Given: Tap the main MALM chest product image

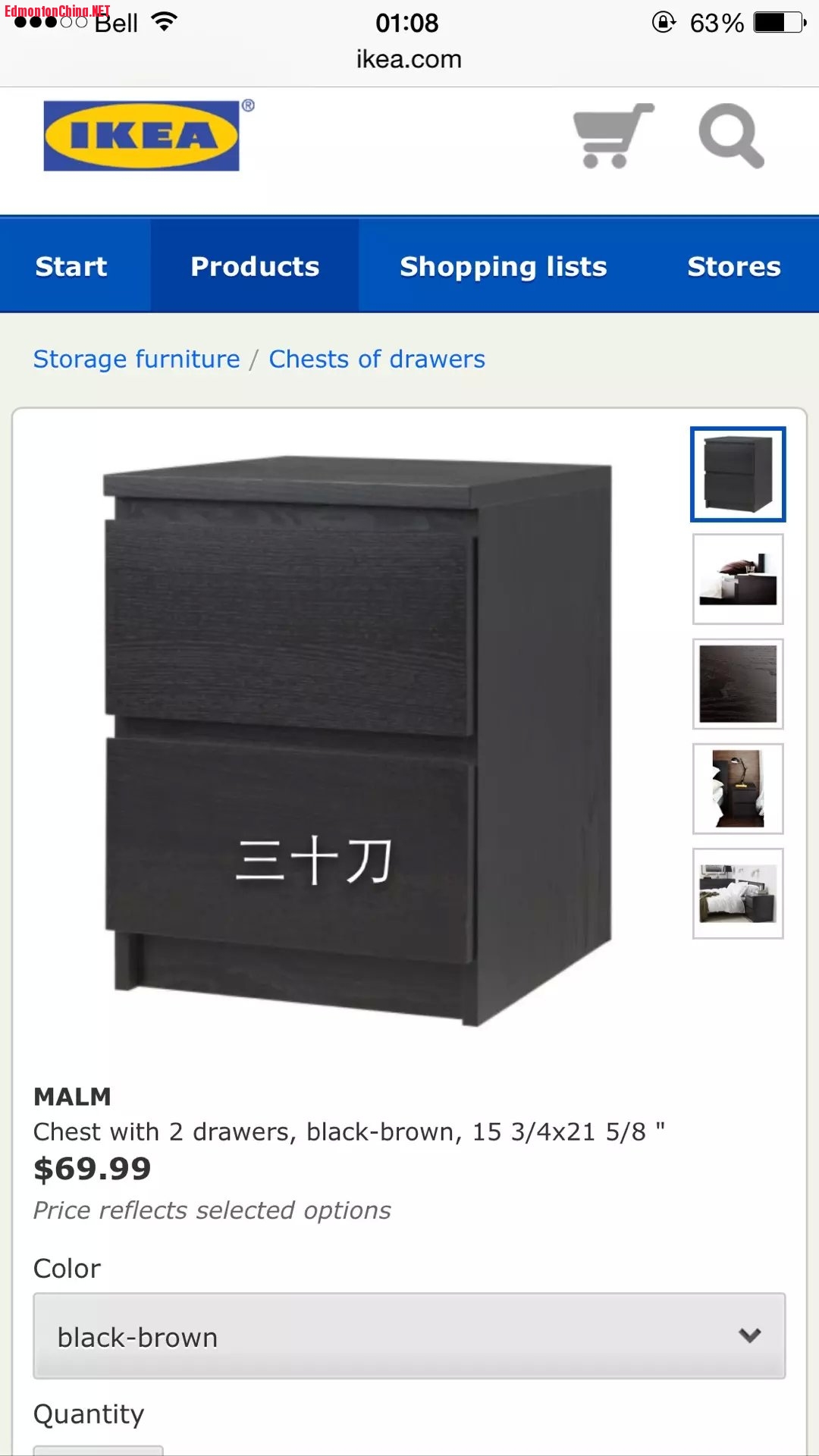Looking at the screenshot, I should [x=357, y=740].
